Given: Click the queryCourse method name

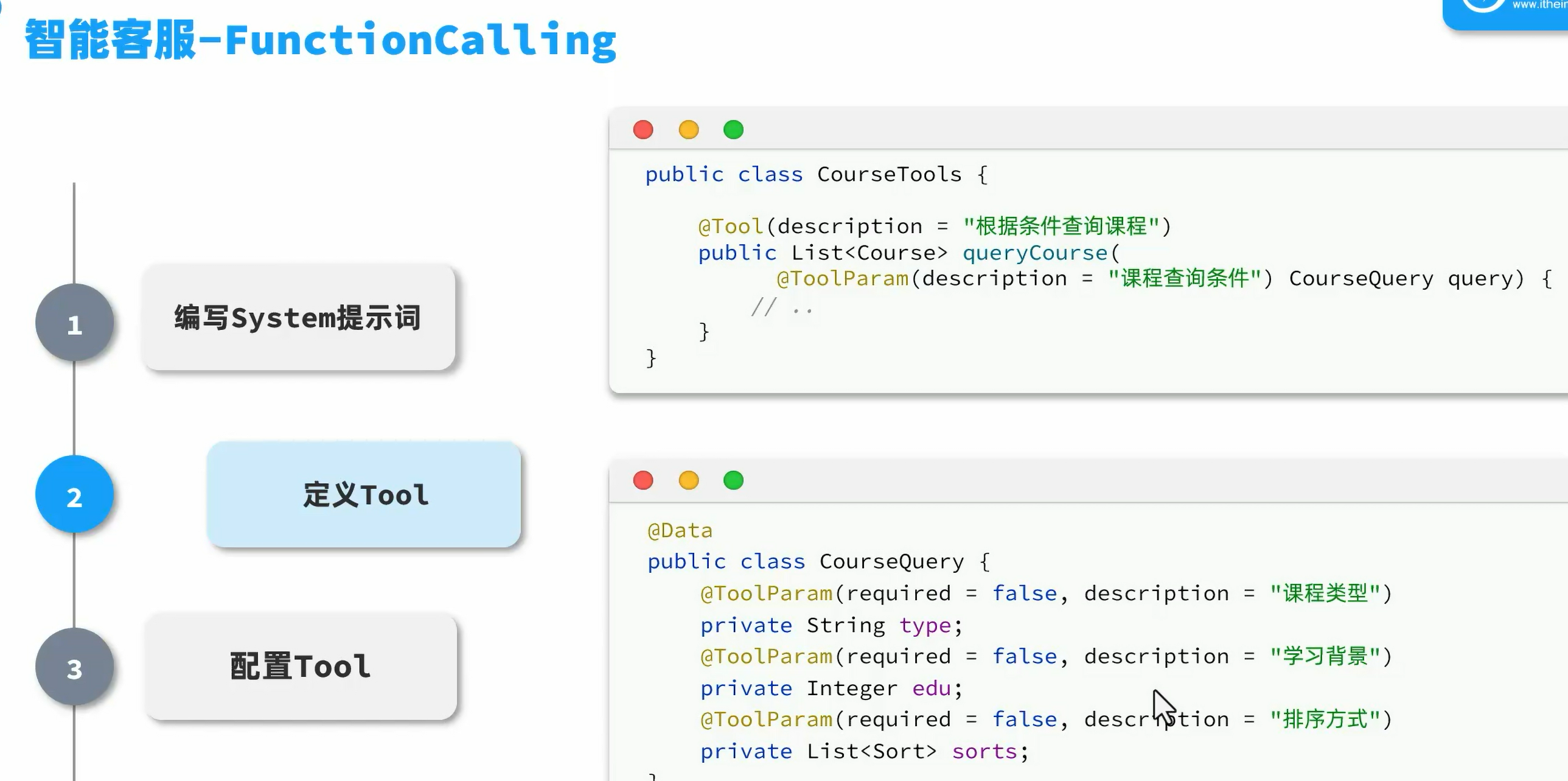Looking at the screenshot, I should click(1035, 253).
